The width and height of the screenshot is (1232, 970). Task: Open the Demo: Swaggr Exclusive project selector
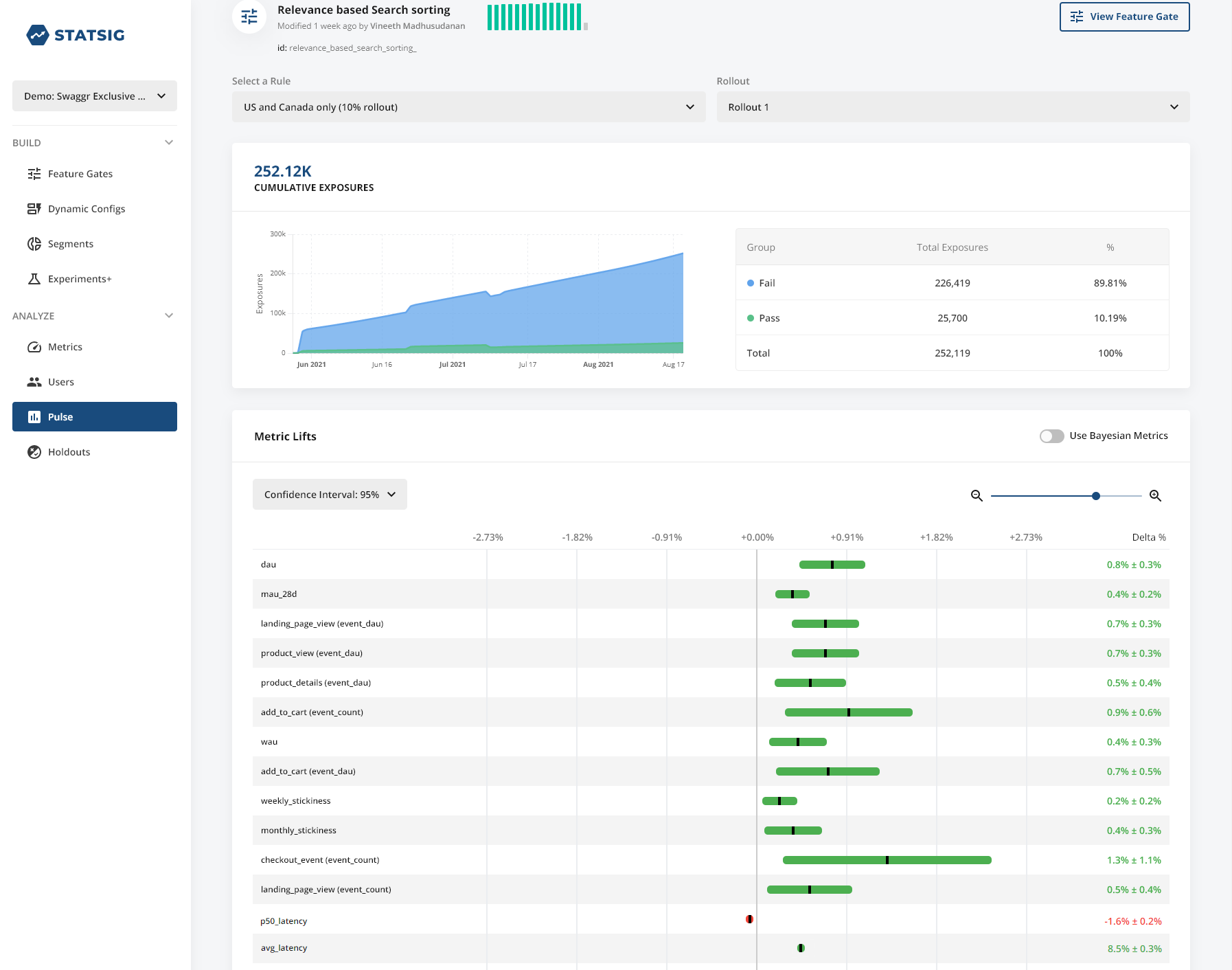point(95,96)
